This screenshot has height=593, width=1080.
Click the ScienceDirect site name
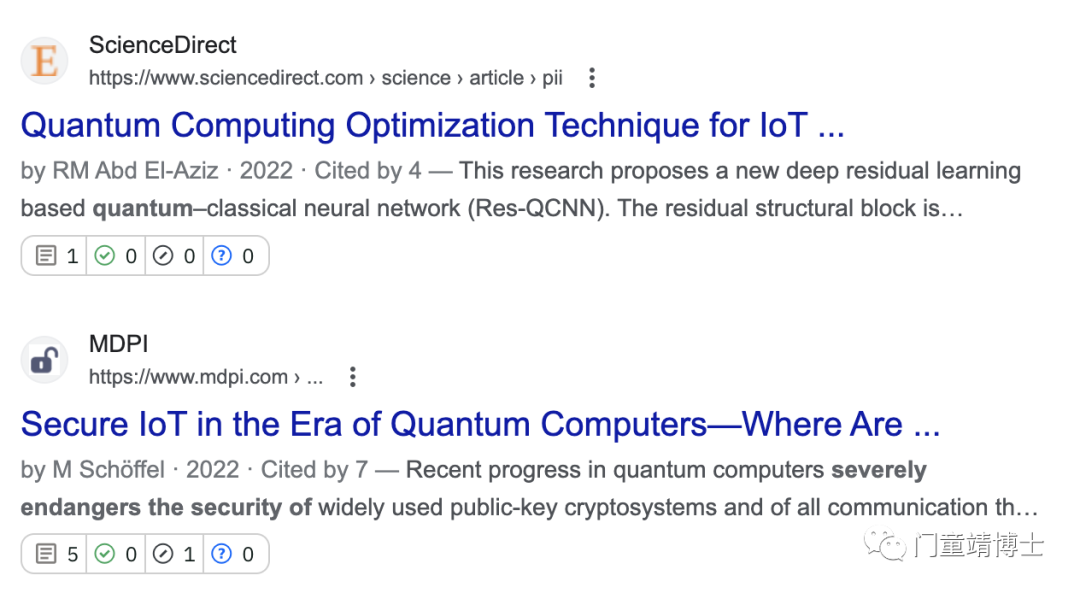[163, 45]
